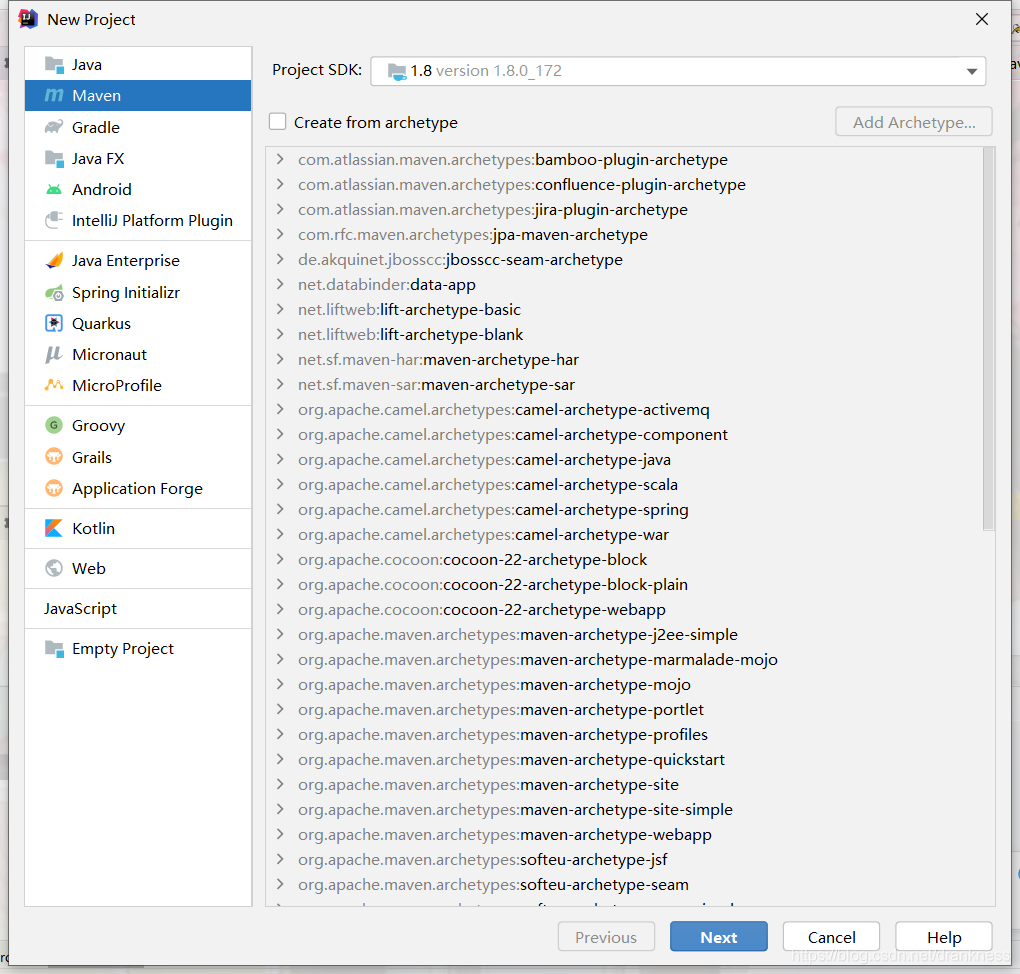The image size is (1020, 974).
Task: Click the Cancel button
Action: [x=831, y=937]
